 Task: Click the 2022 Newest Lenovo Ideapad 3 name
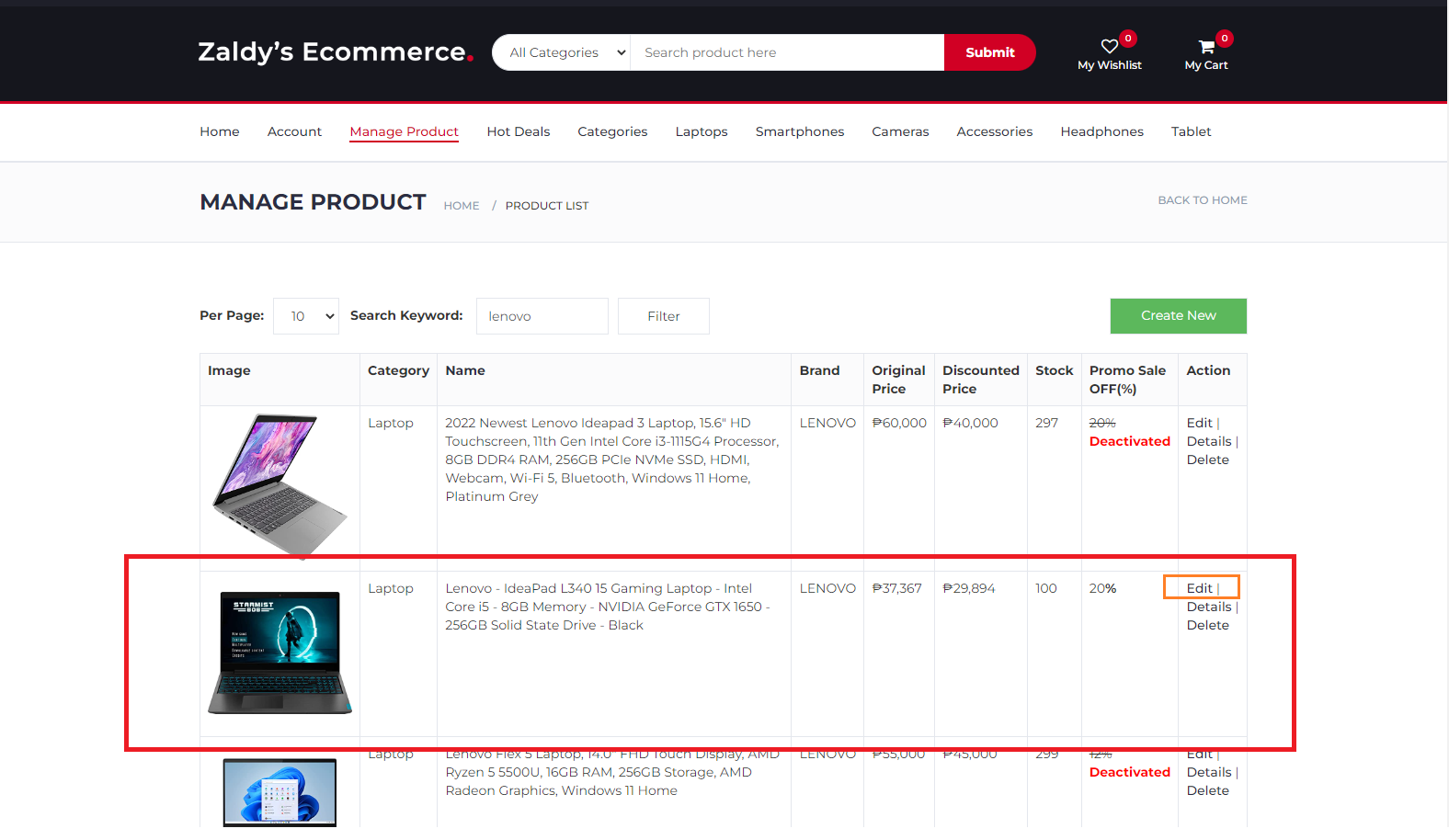(612, 460)
